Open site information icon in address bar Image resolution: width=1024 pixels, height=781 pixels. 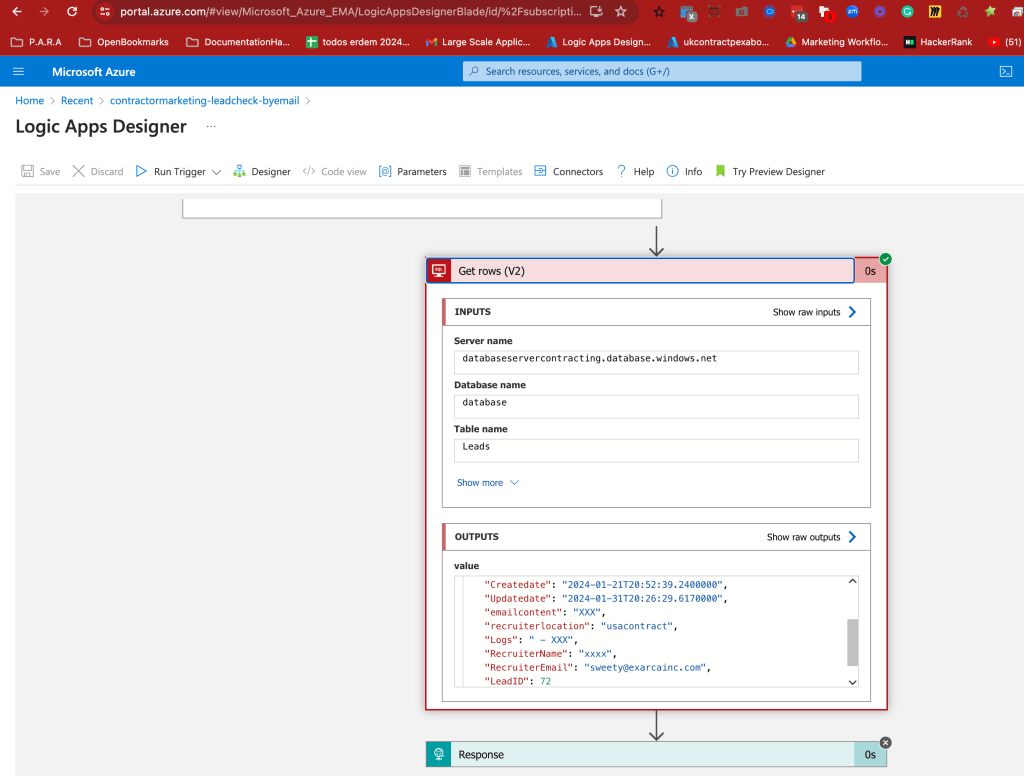(104, 11)
